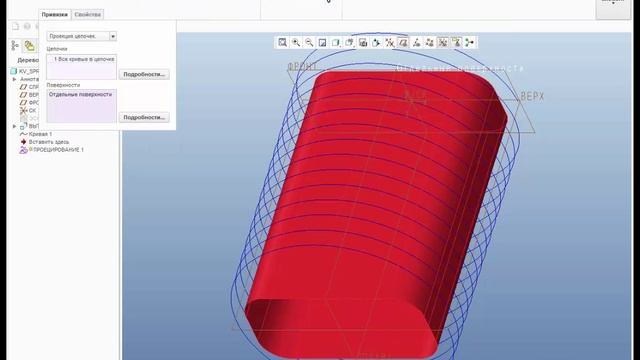
Task: Switch to the Привязки tab
Action: [55, 14]
